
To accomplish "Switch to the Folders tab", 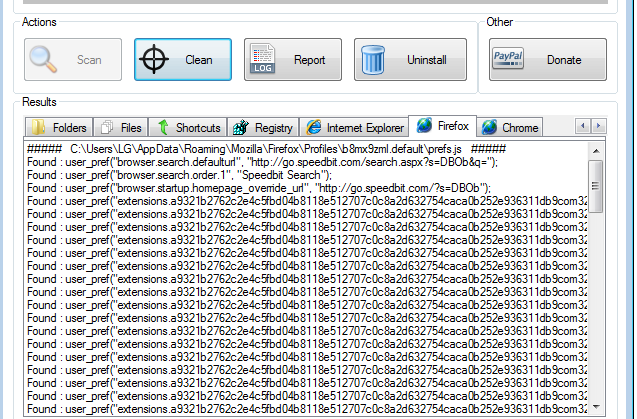I will [x=59, y=127].
